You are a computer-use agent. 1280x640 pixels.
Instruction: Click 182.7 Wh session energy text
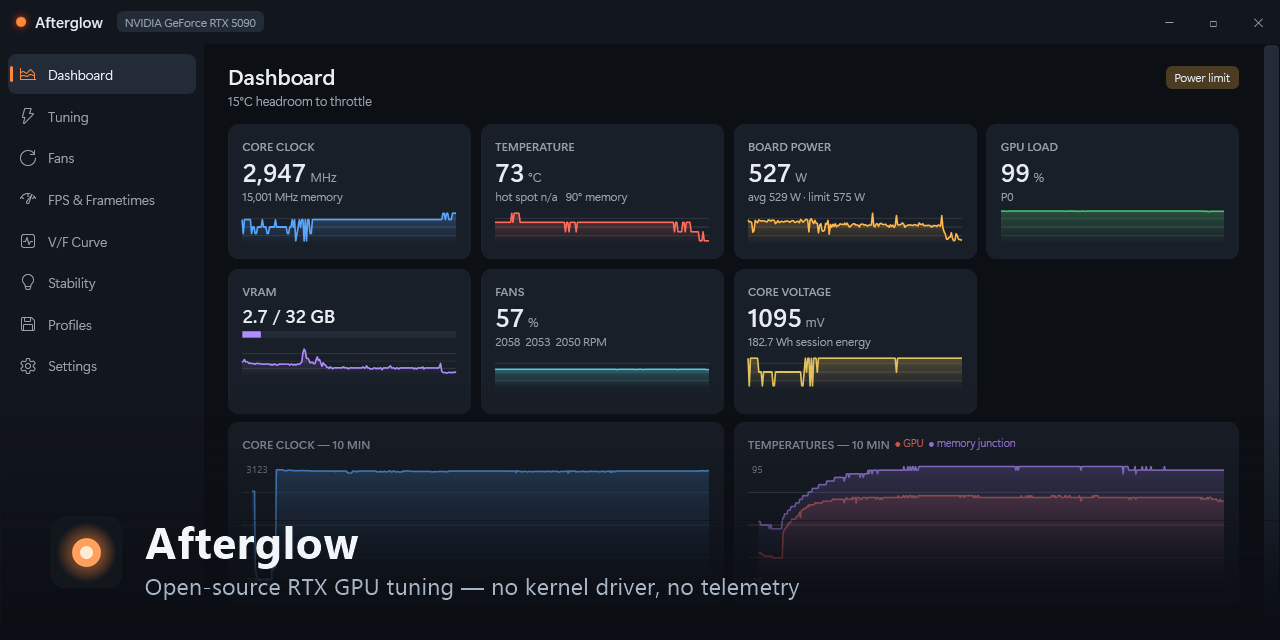(809, 342)
